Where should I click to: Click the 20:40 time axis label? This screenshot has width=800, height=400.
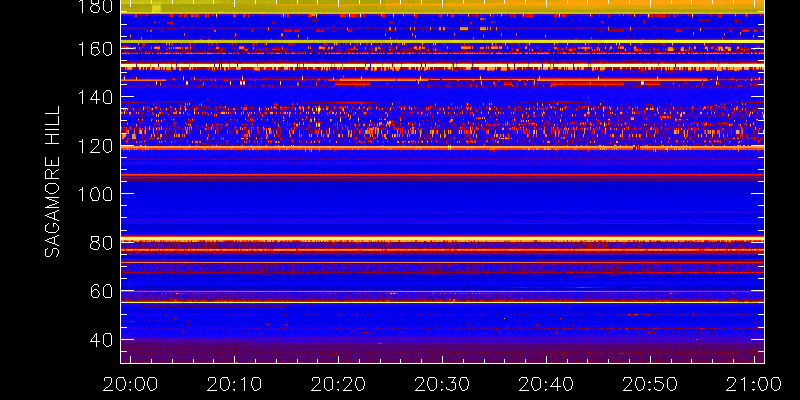pyautogui.click(x=546, y=384)
